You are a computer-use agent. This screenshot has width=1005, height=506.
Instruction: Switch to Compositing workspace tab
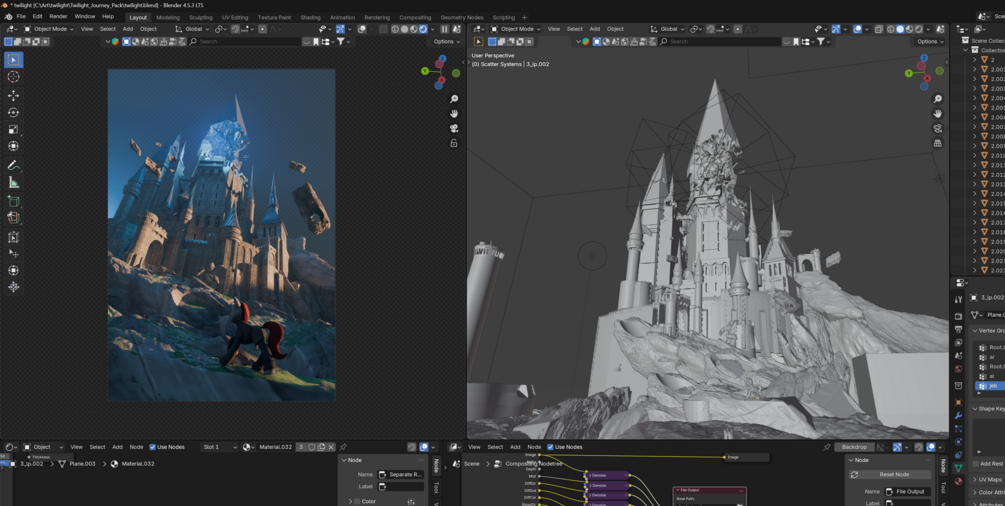pyautogui.click(x=415, y=17)
